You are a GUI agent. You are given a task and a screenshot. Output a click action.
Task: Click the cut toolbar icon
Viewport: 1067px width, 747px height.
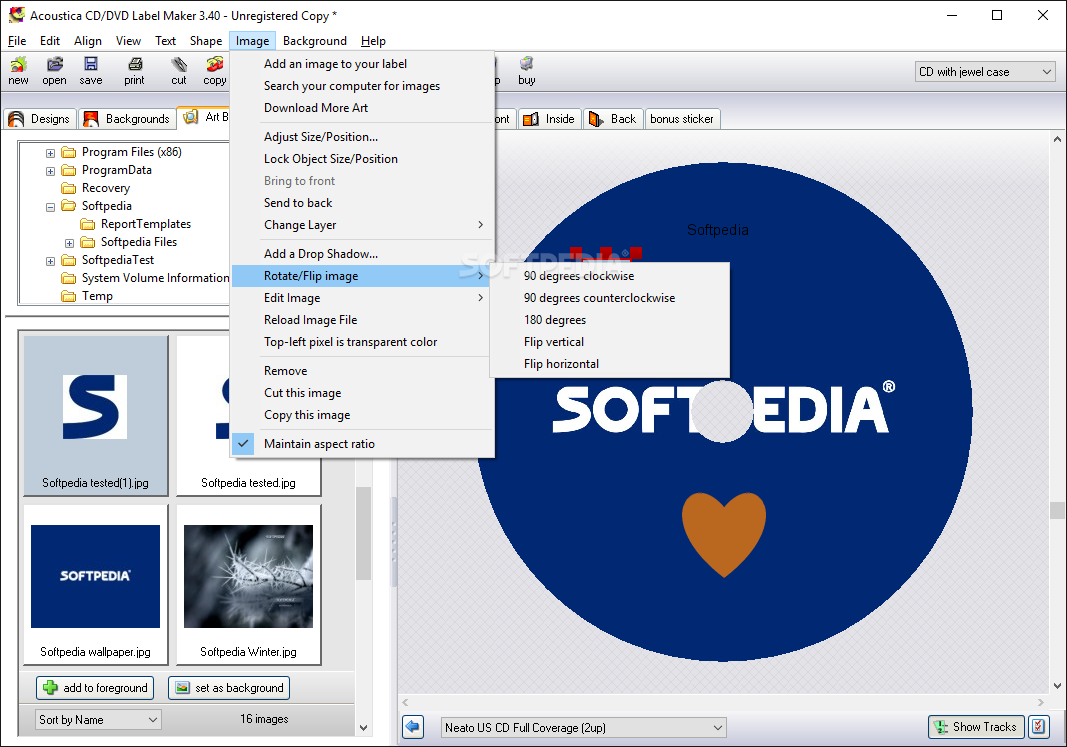click(x=179, y=71)
